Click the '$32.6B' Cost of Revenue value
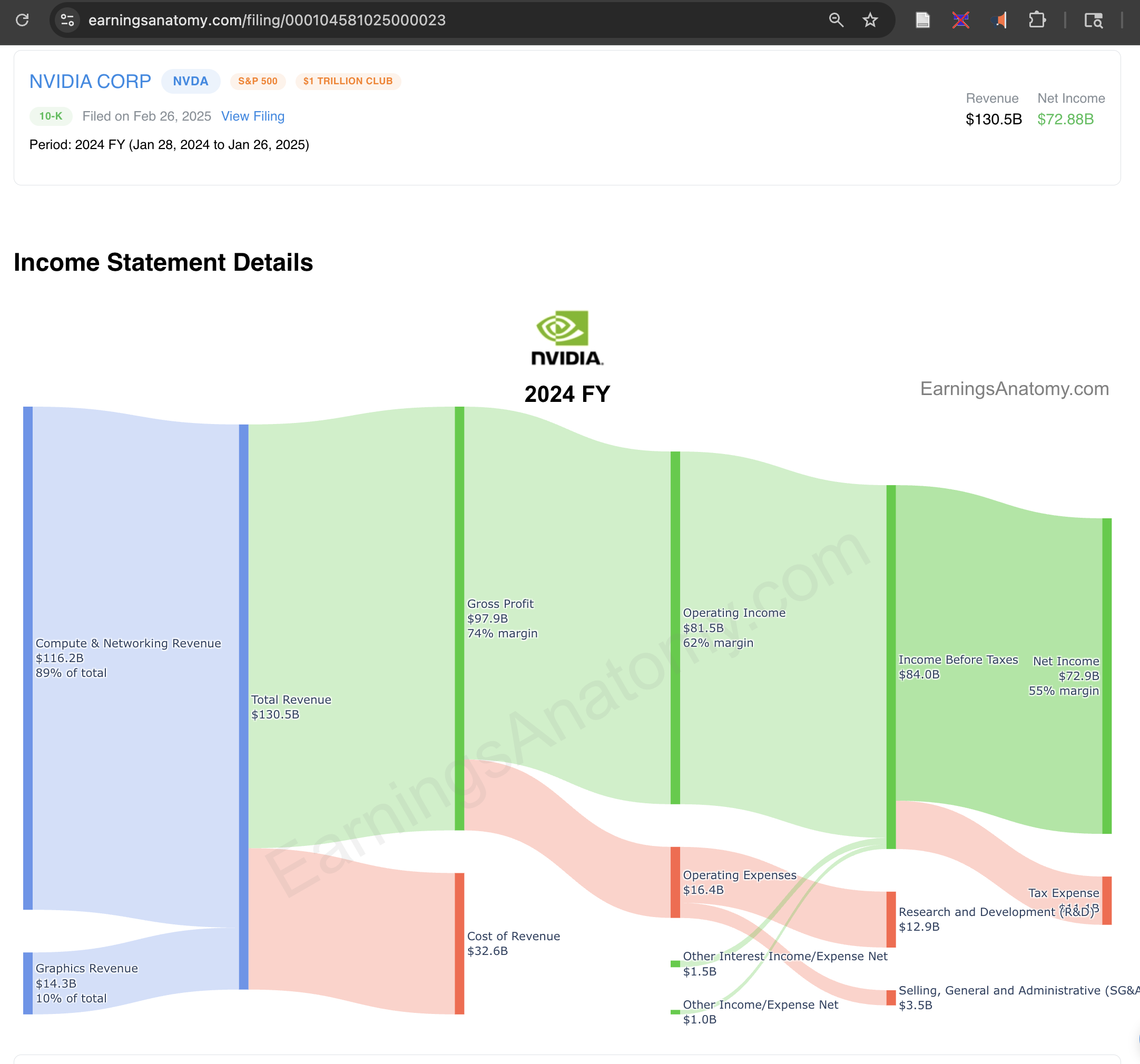Image resolution: width=1140 pixels, height=1064 pixels. (x=487, y=951)
